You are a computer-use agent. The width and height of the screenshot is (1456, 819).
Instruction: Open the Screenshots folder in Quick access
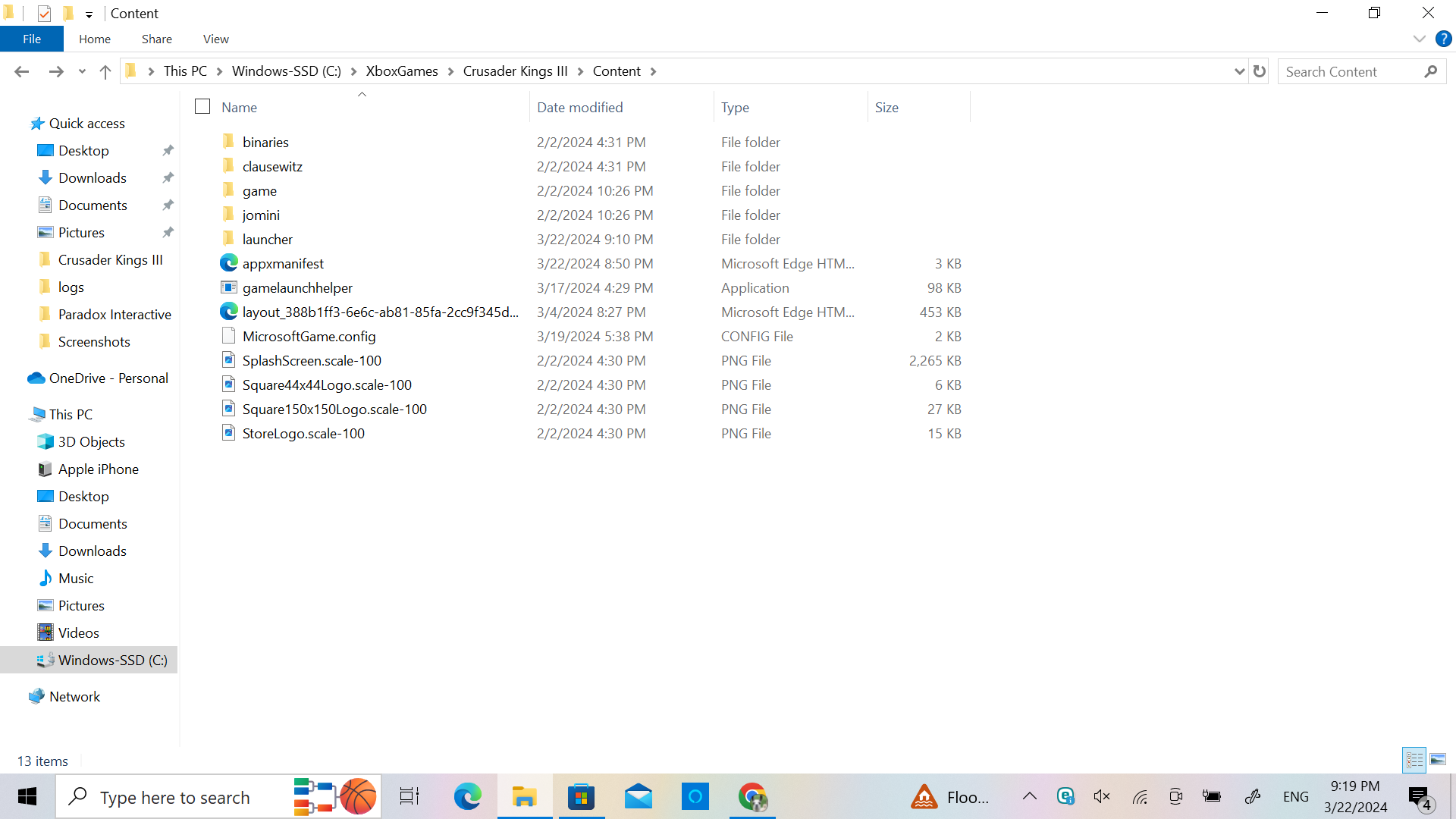pyautogui.click(x=94, y=341)
